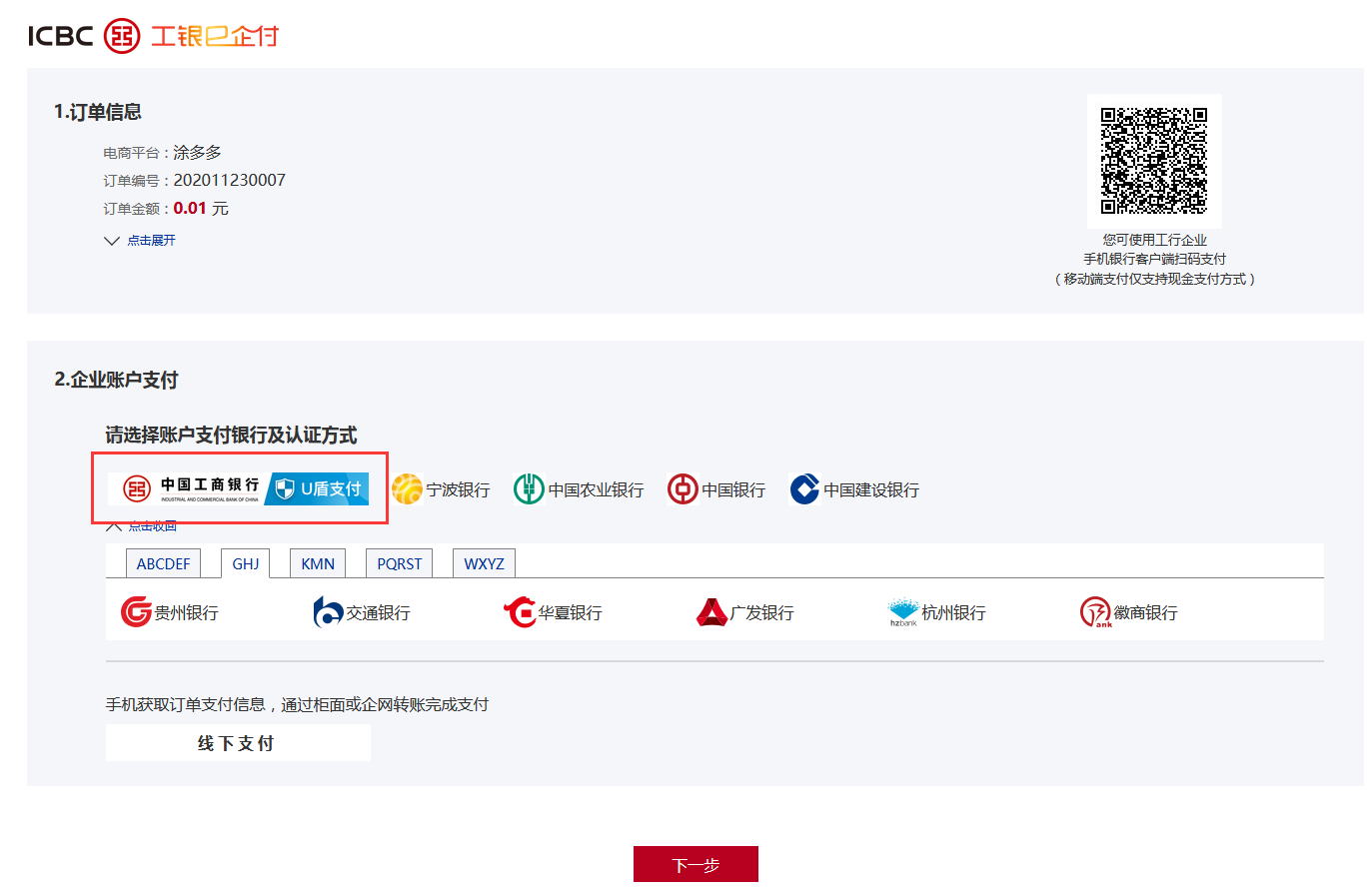Viewport: 1372px width, 894px height.
Task: Click the 1.订单信息 heading
Action: tap(98, 112)
